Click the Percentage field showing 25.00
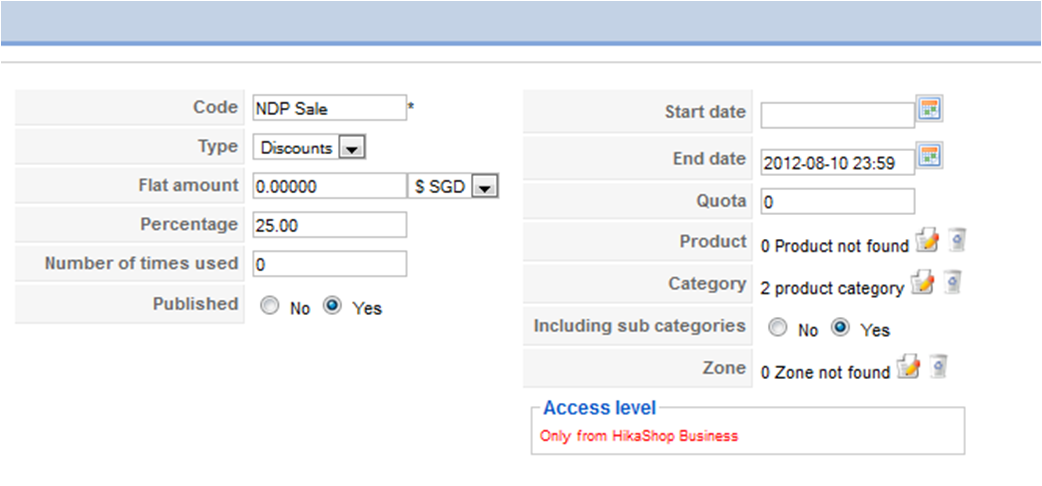This screenshot has height=486, width=1042. [329, 225]
